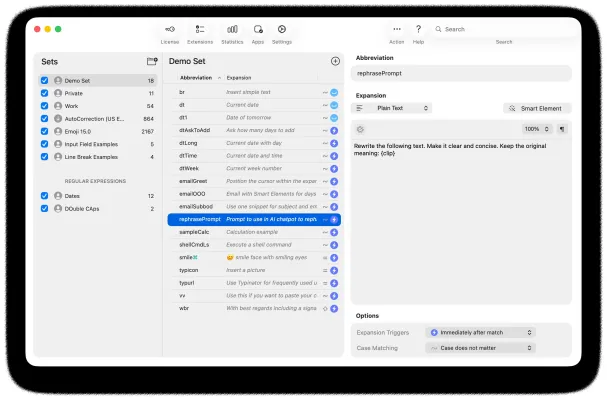Screen dimensions: 607x400
Task: Uncheck the Demo Set checkbox
Action: [45, 81]
